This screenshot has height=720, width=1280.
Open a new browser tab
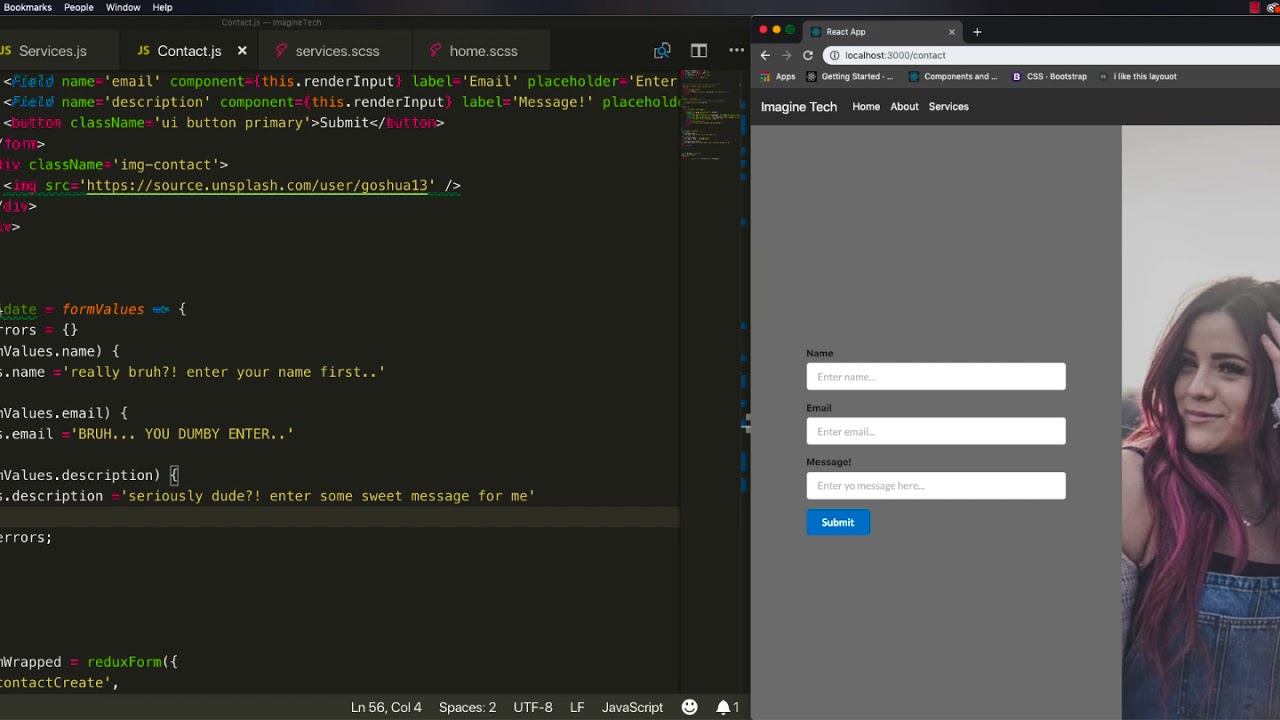point(977,32)
